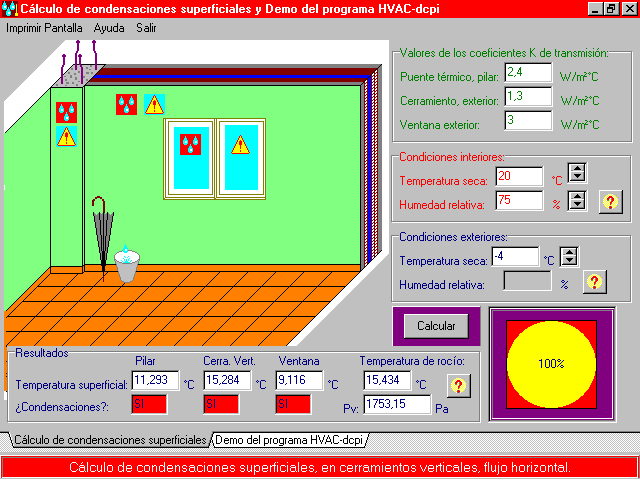This screenshot has height=480, width=640.
Task: Click the warning triangle on right window pane
Action: pyautogui.click(x=240, y=144)
